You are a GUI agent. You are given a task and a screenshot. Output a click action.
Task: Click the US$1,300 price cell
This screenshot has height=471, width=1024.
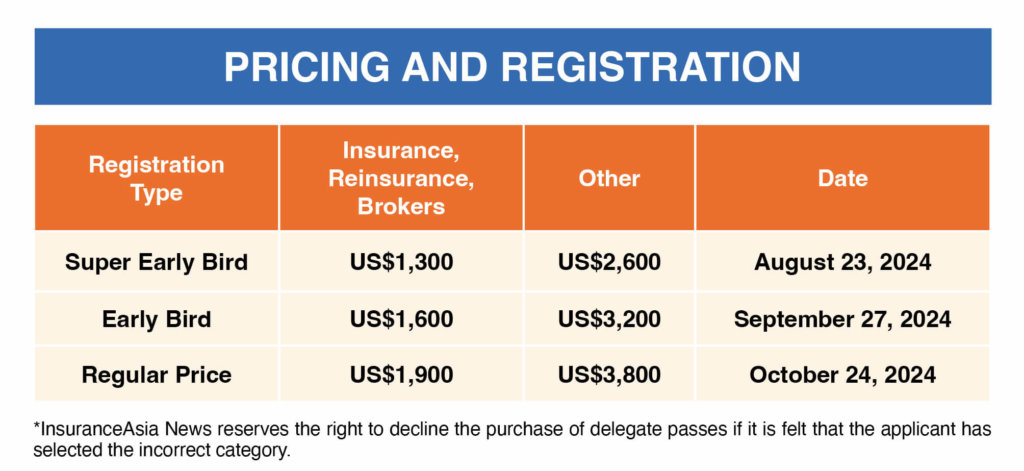[x=401, y=263]
